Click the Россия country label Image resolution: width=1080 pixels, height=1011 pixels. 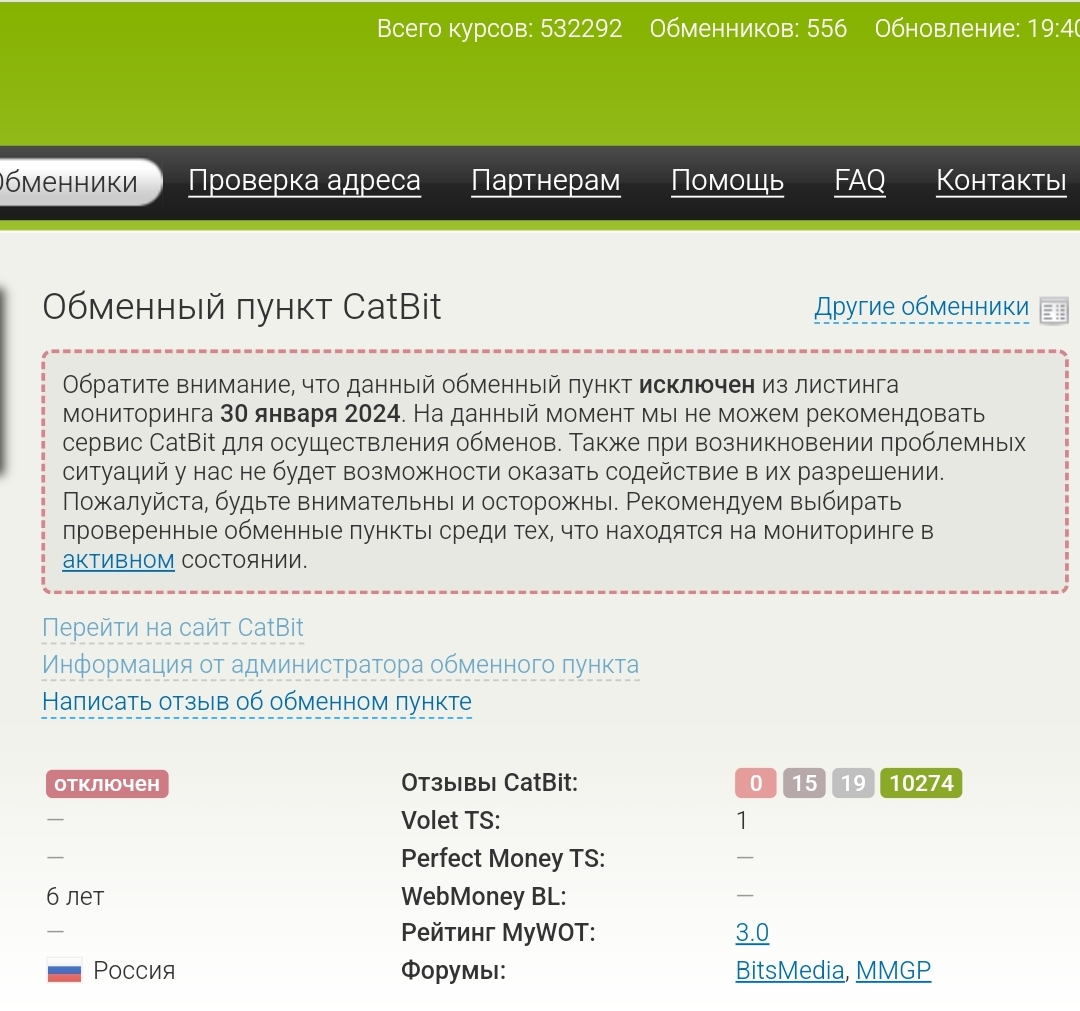click(134, 970)
